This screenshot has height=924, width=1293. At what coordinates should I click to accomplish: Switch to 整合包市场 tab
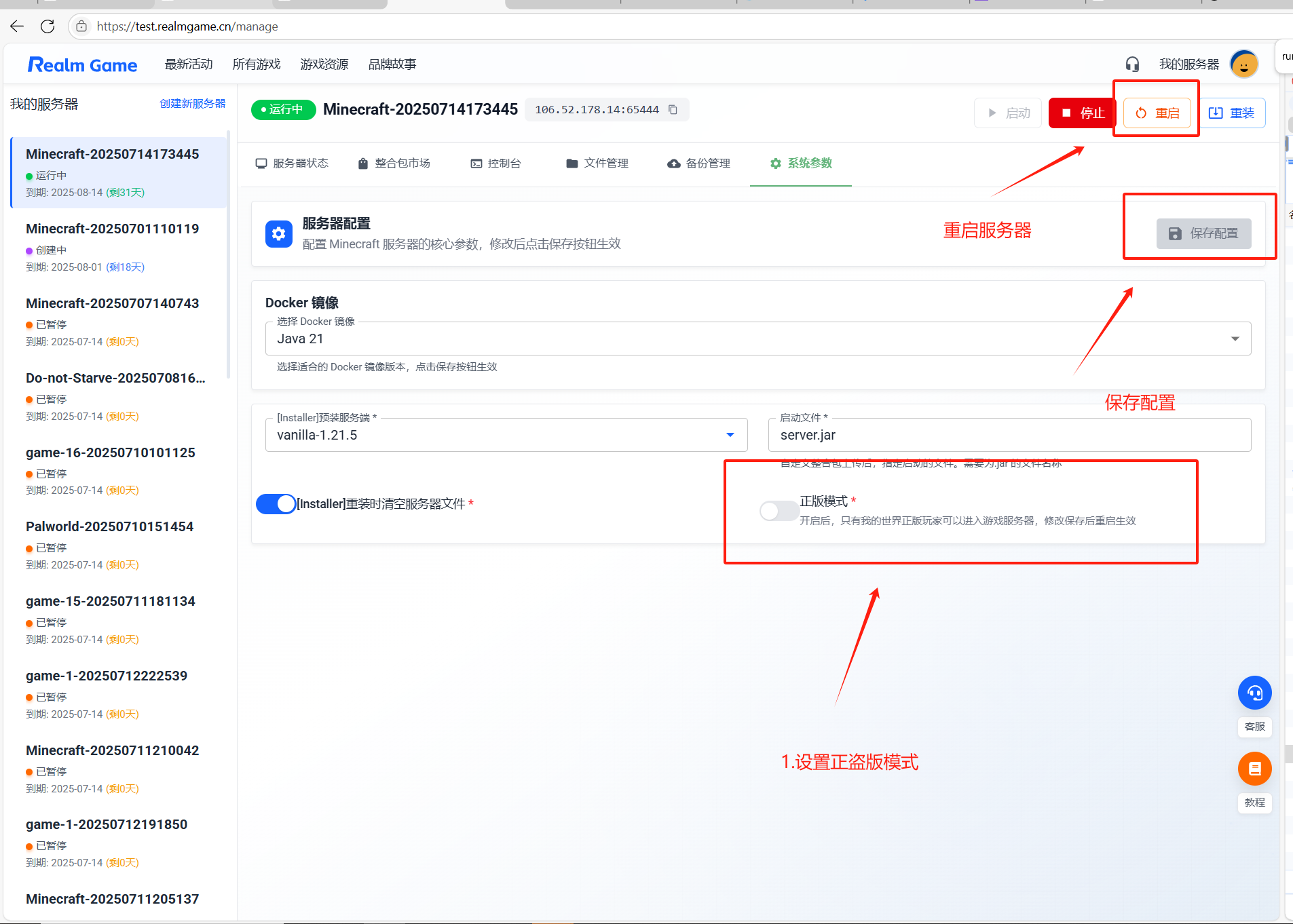(x=394, y=163)
